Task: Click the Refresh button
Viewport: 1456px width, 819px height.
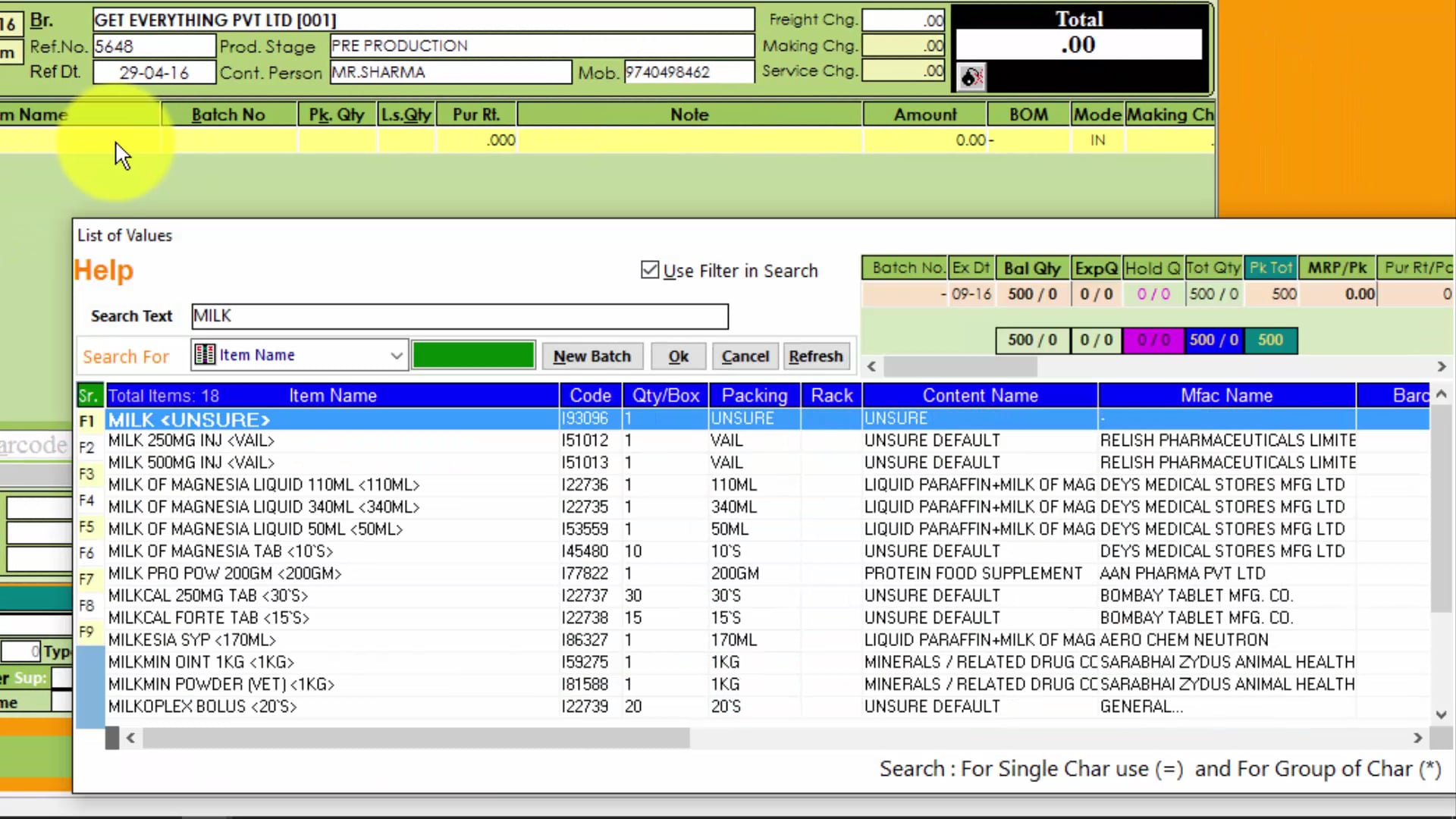Action: (816, 356)
